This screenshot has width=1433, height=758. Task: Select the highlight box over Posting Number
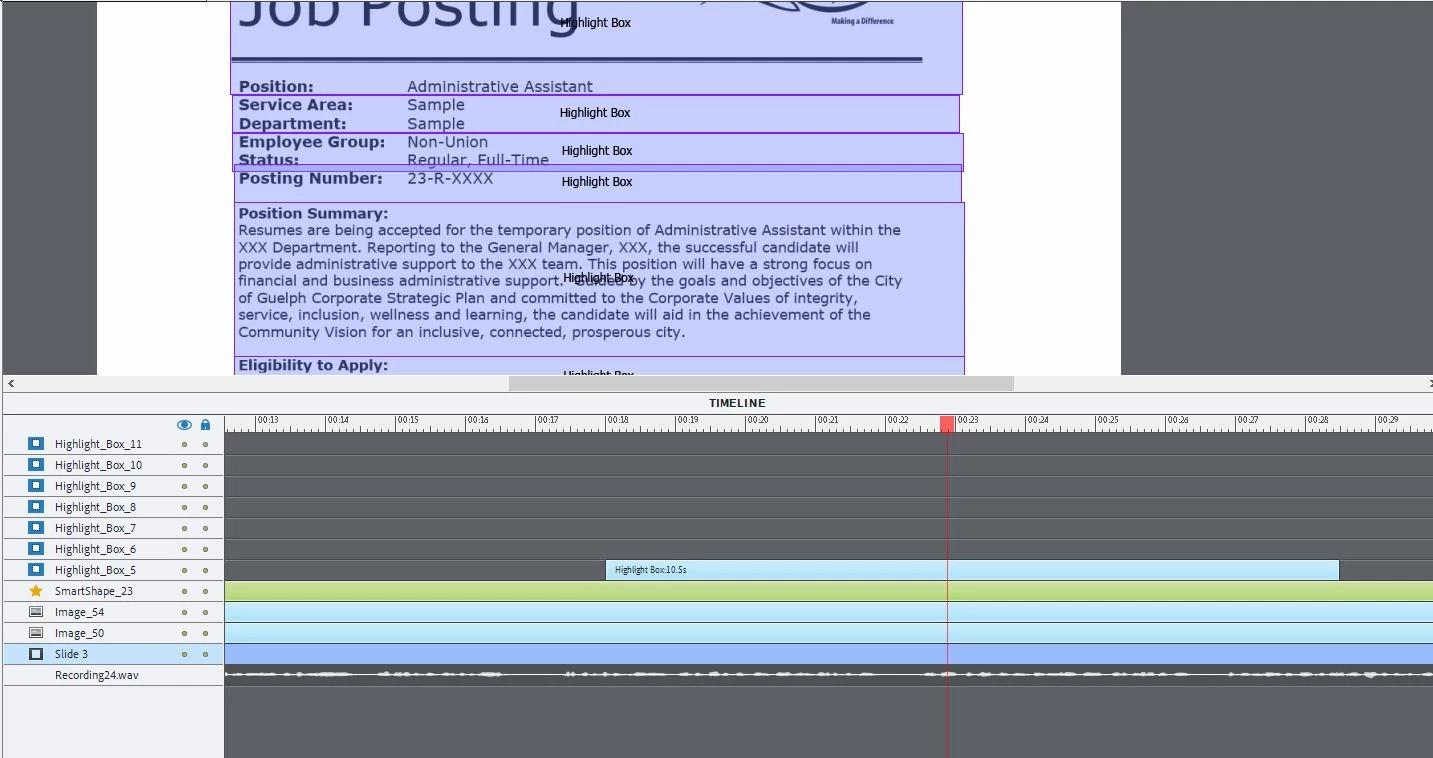click(597, 183)
